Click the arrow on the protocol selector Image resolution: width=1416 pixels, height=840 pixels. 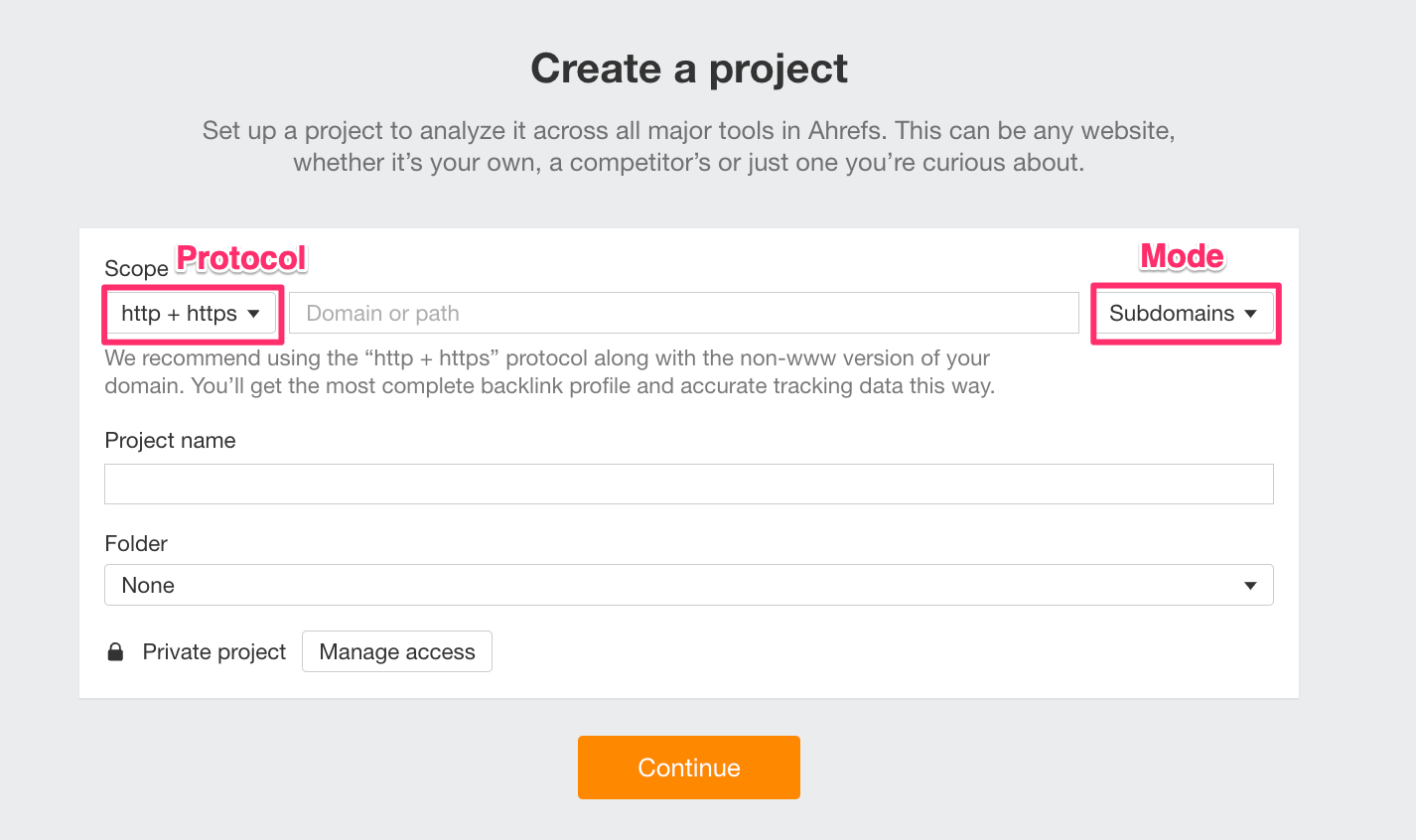254,314
